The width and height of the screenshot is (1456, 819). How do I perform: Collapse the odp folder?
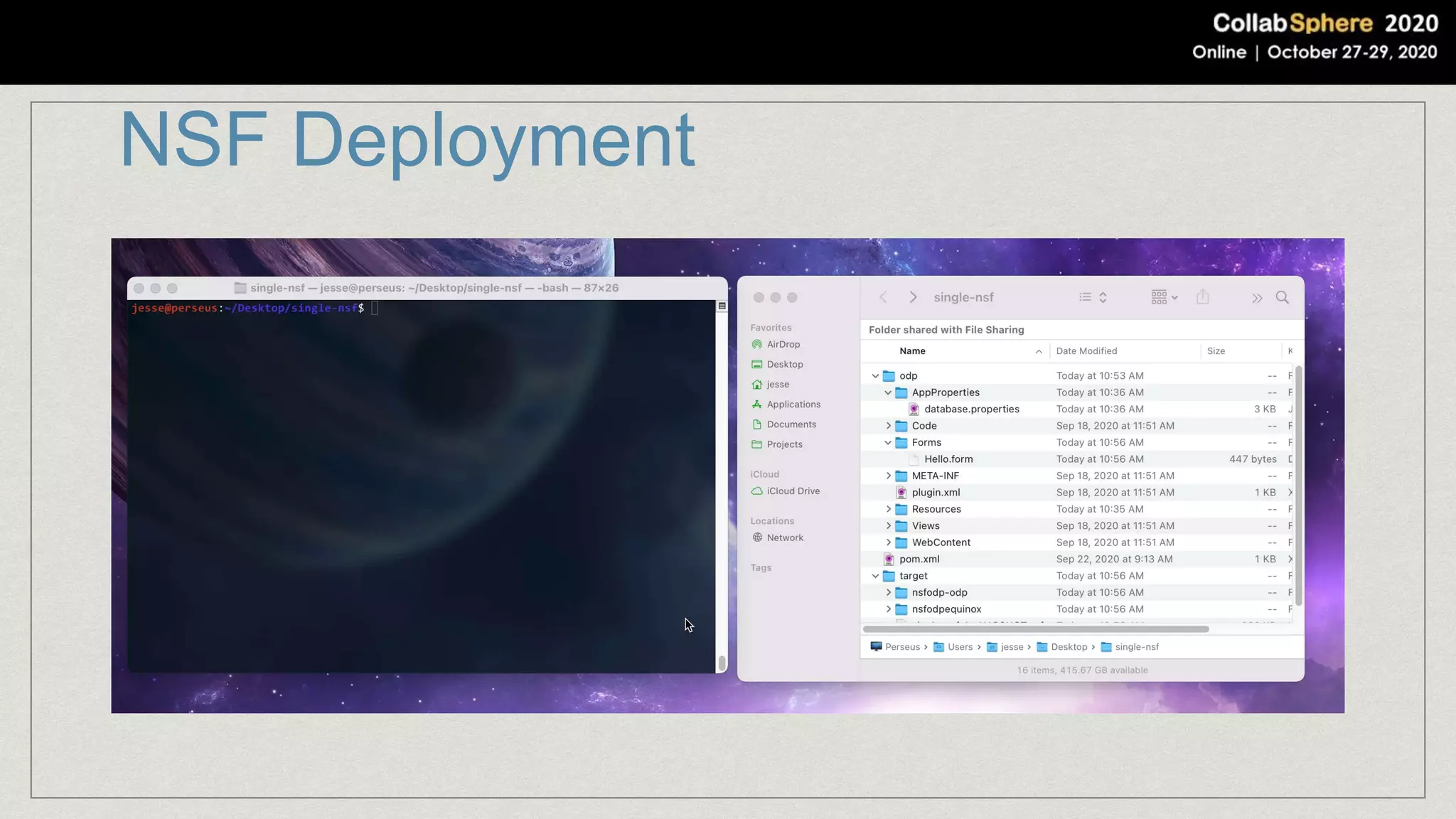click(875, 375)
